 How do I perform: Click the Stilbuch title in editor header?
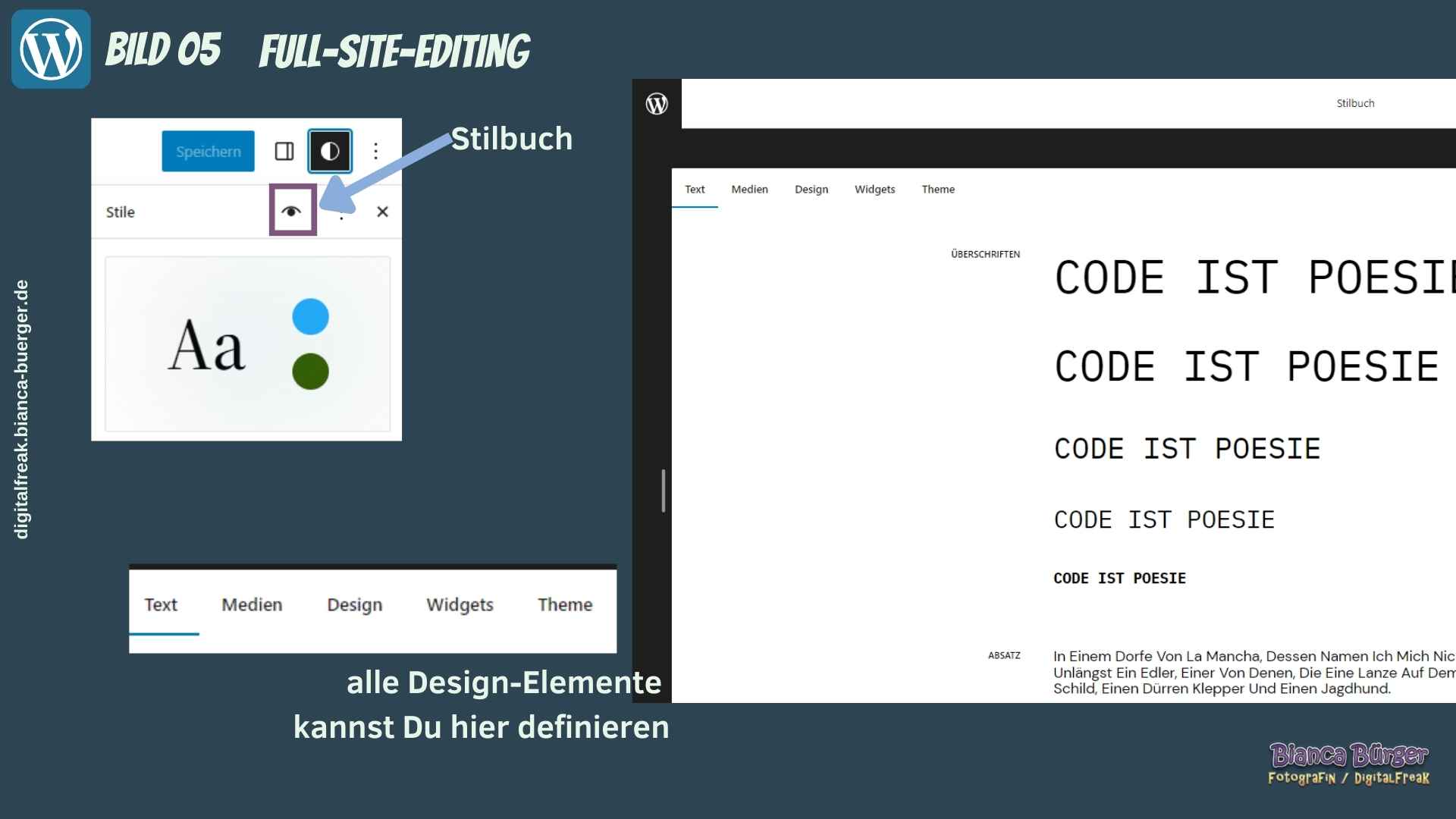coord(1354,103)
